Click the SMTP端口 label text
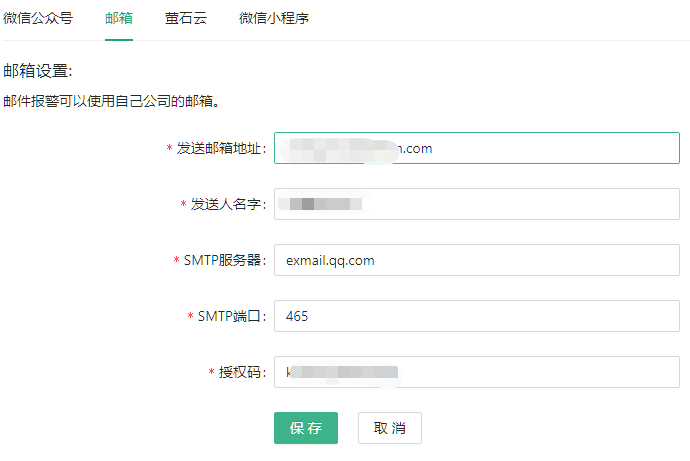Image resolution: width=690 pixels, height=461 pixels. (x=231, y=316)
